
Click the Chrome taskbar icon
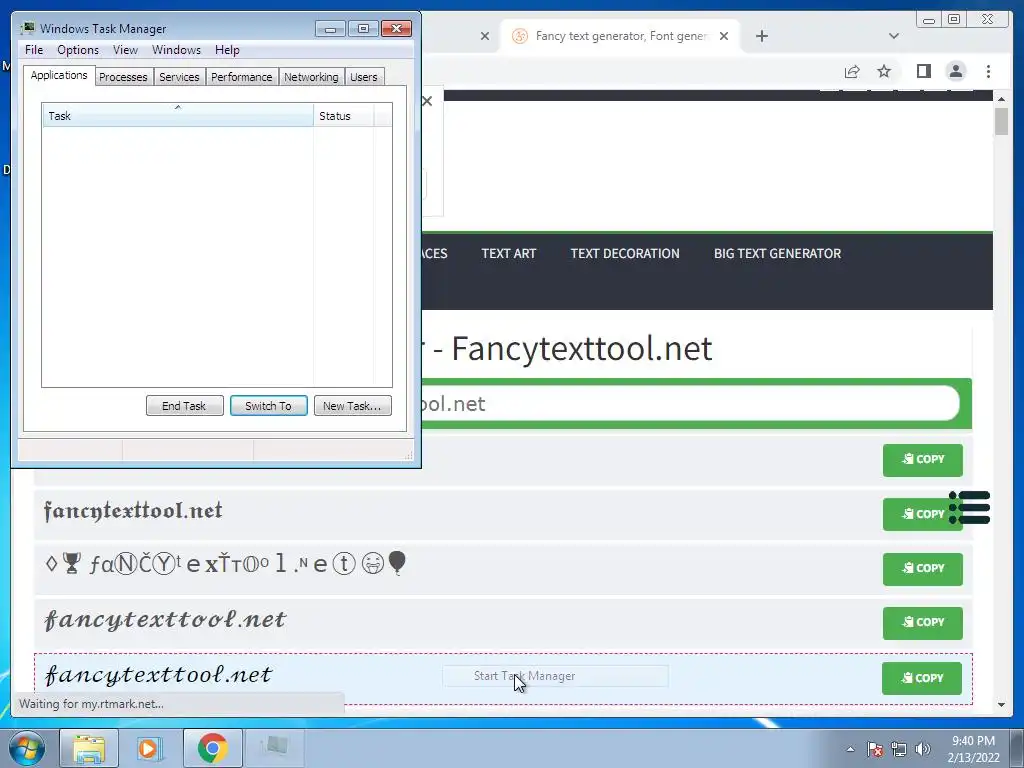212,748
